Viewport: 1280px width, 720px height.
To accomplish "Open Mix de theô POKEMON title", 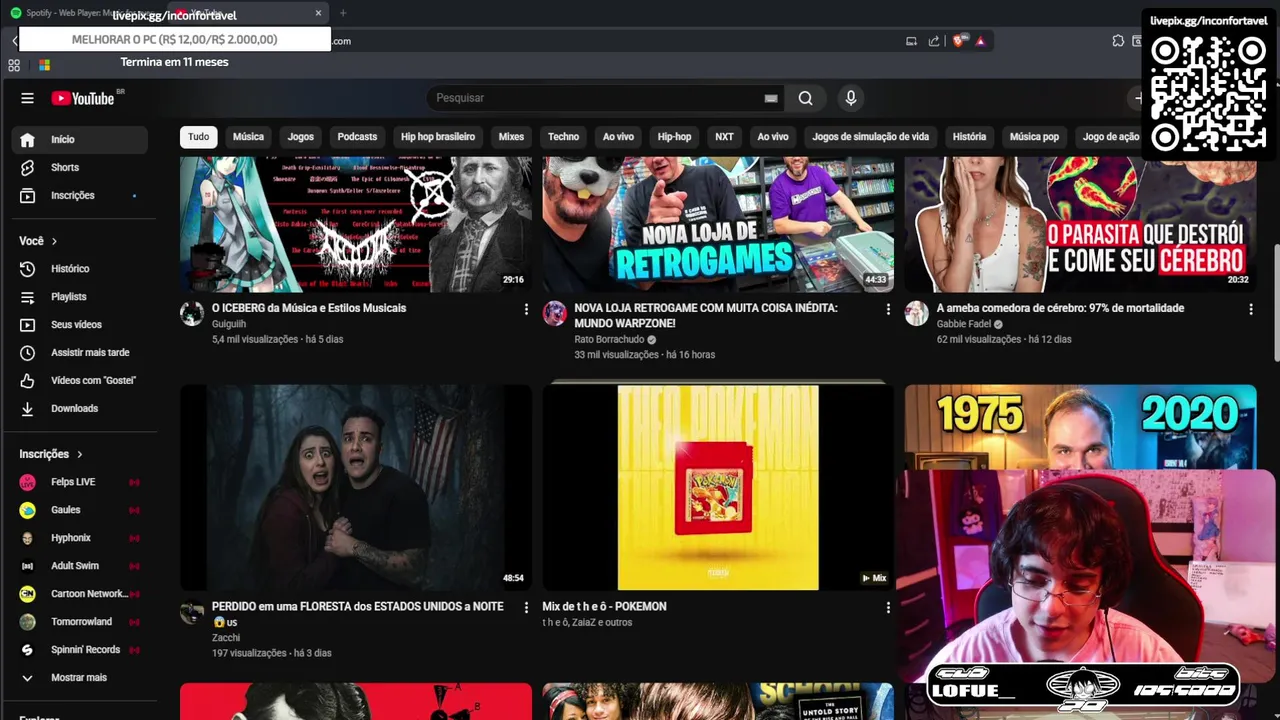I will 604,606.
